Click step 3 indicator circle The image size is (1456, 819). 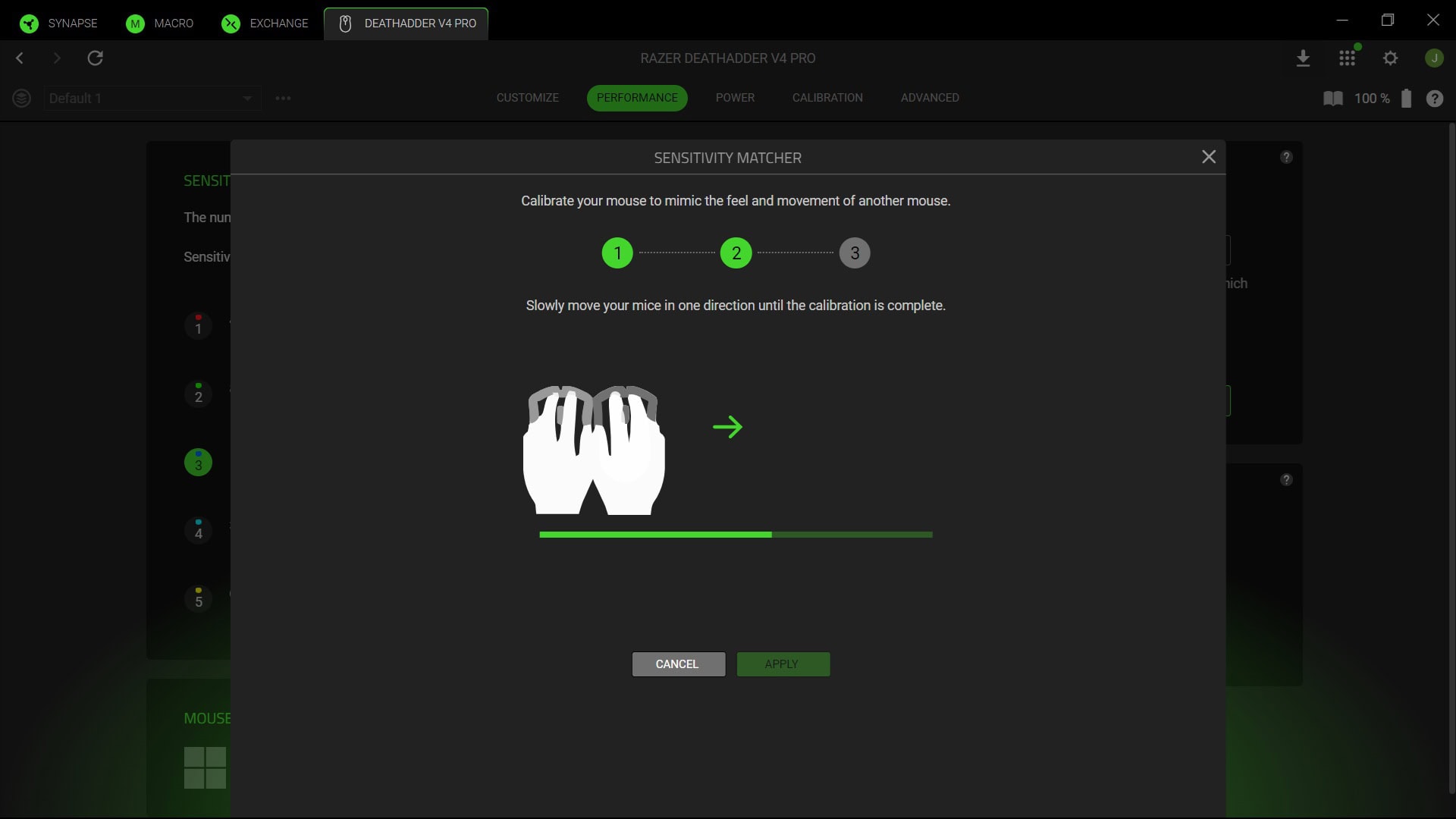coord(855,253)
